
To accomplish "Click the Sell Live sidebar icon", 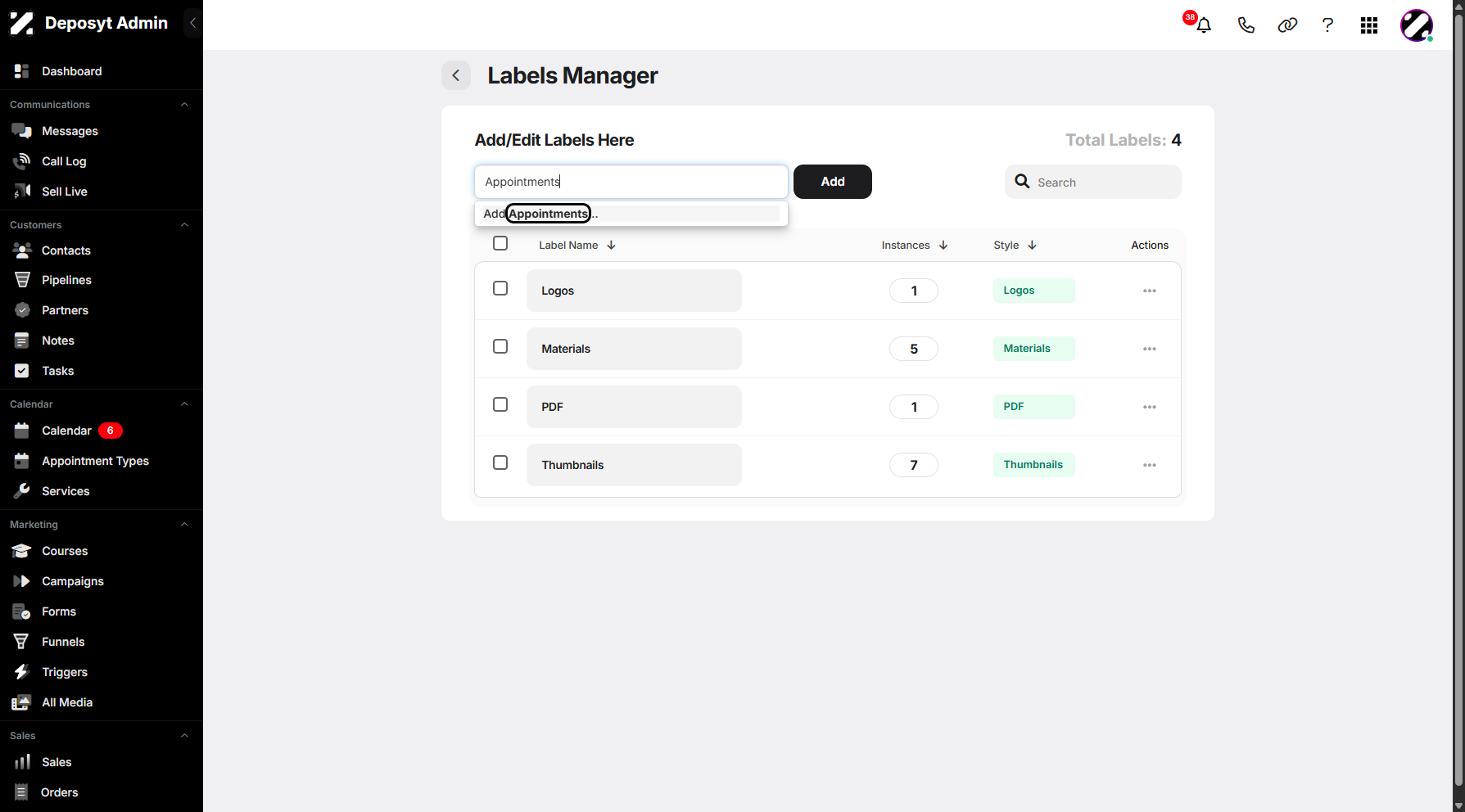I will pos(22,192).
